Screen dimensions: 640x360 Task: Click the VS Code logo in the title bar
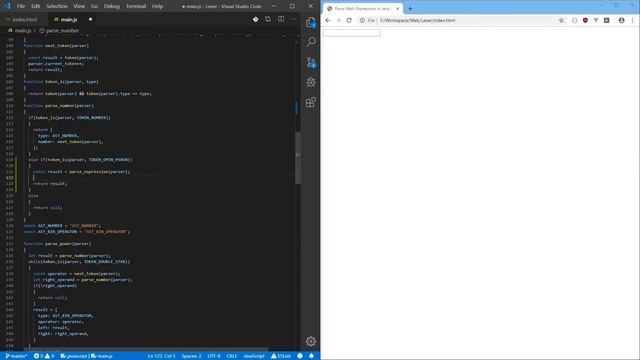pyautogui.click(x=7, y=6)
